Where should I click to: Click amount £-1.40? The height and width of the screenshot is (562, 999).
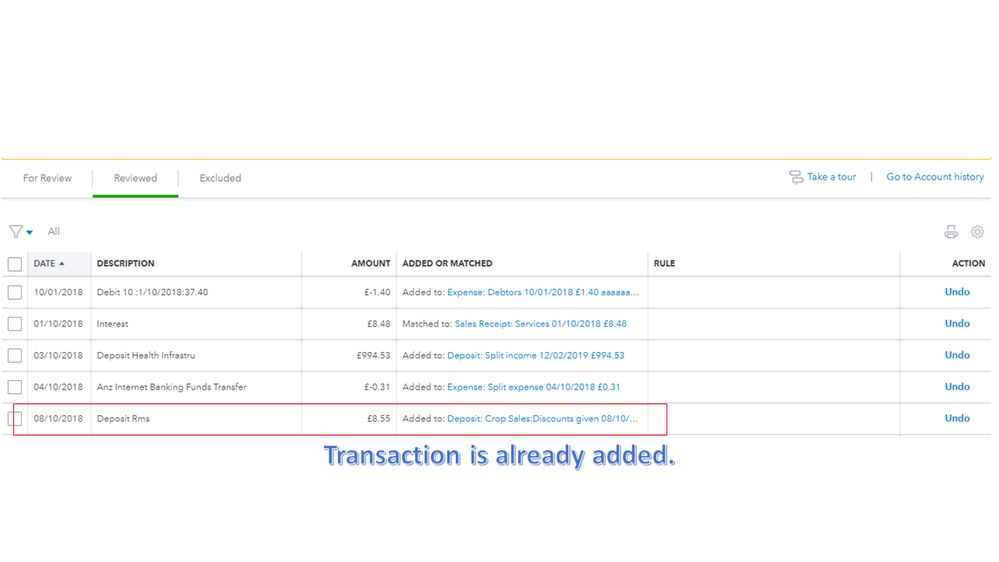377,292
